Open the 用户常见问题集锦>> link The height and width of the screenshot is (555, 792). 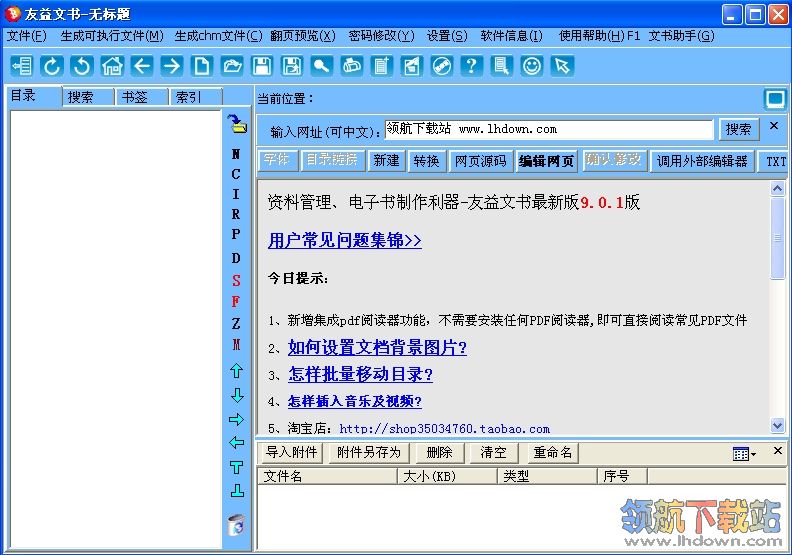[344, 240]
